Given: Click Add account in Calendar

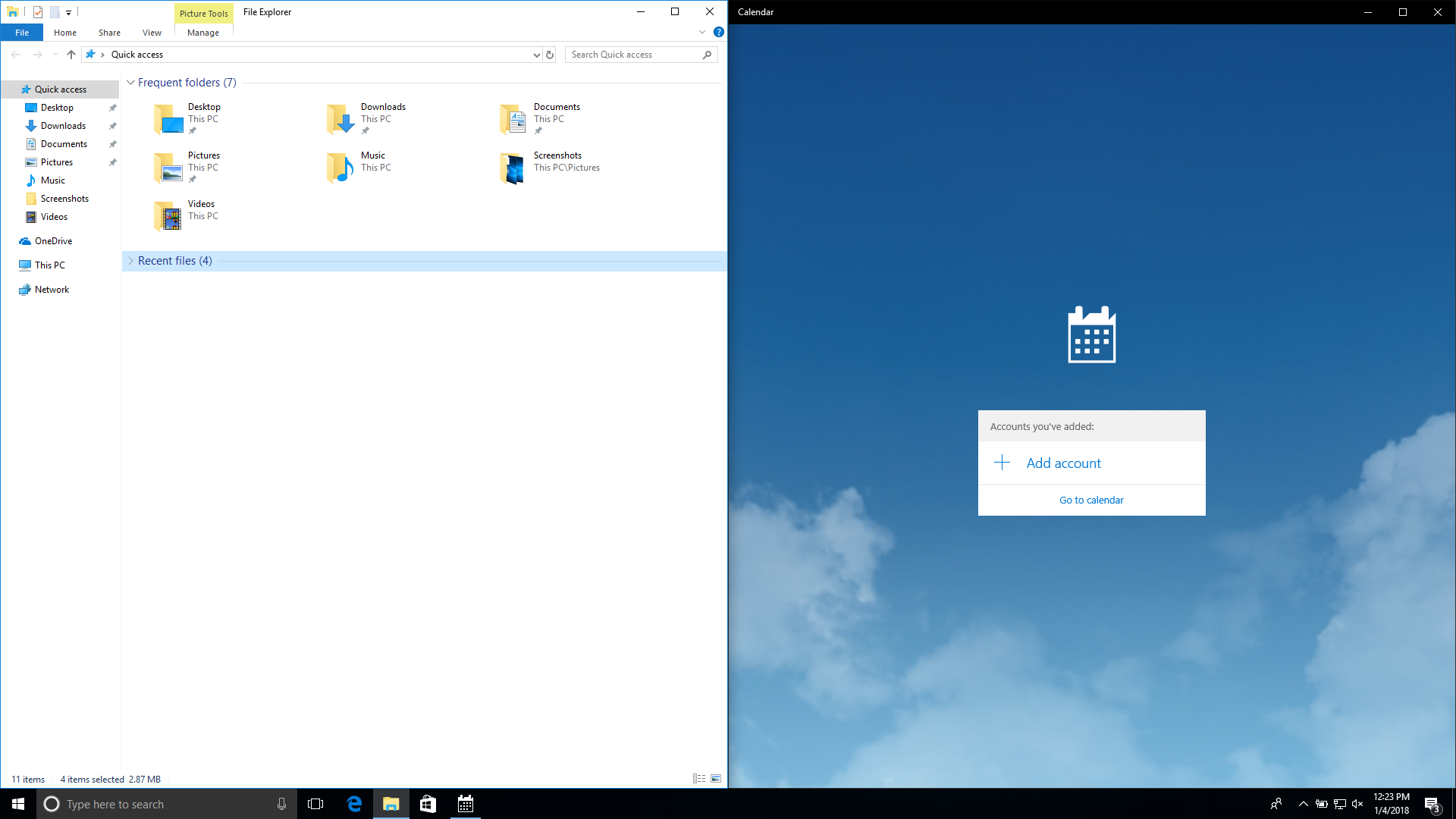Looking at the screenshot, I should [x=1063, y=463].
